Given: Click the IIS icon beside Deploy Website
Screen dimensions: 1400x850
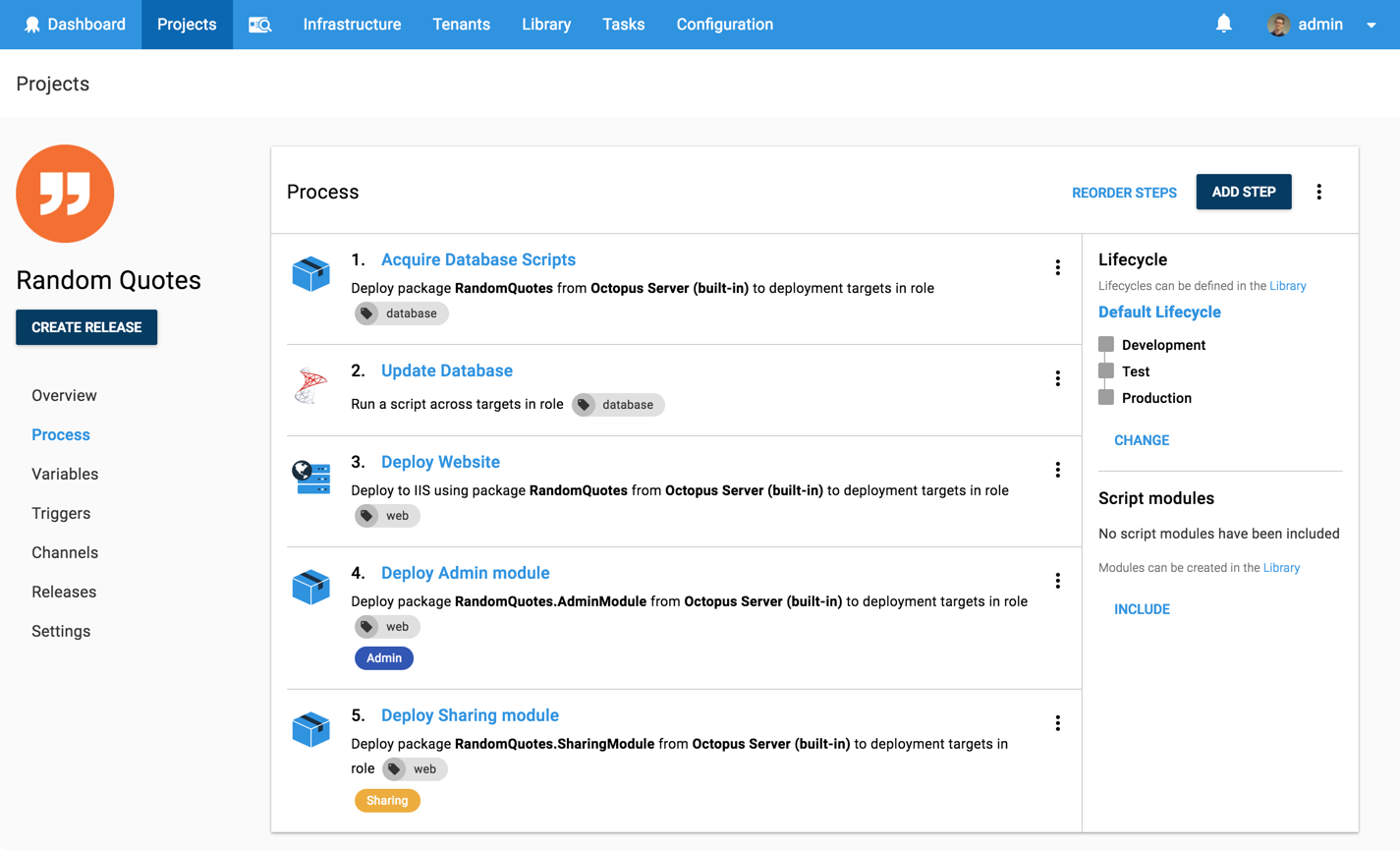Looking at the screenshot, I should (310, 476).
